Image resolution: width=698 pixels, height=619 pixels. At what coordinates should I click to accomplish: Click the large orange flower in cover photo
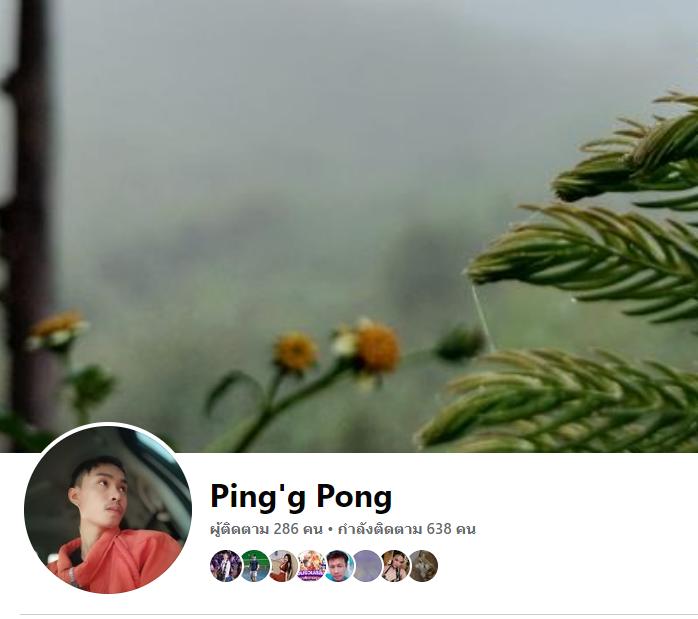click(377, 348)
